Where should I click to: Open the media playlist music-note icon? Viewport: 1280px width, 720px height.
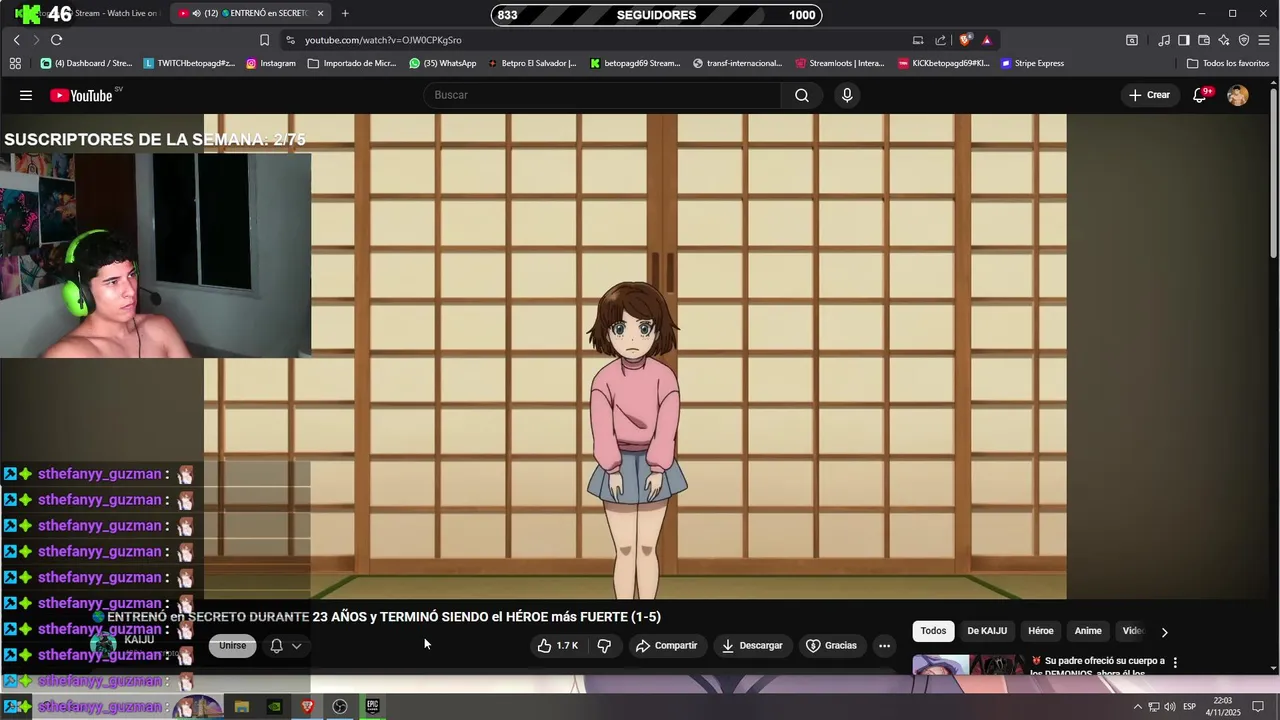pyautogui.click(x=1164, y=40)
